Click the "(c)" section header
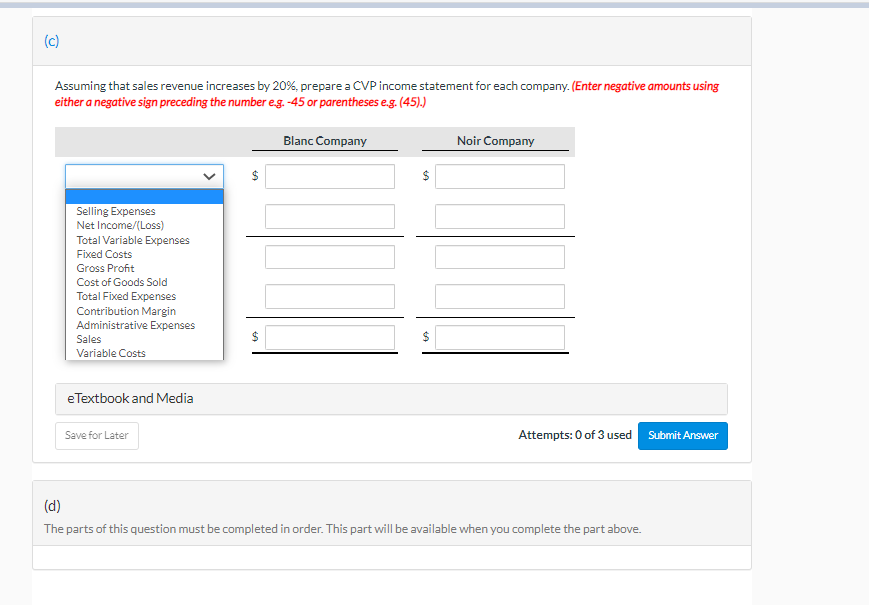Image resolution: width=869 pixels, height=605 pixels. [x=51, y=41]
